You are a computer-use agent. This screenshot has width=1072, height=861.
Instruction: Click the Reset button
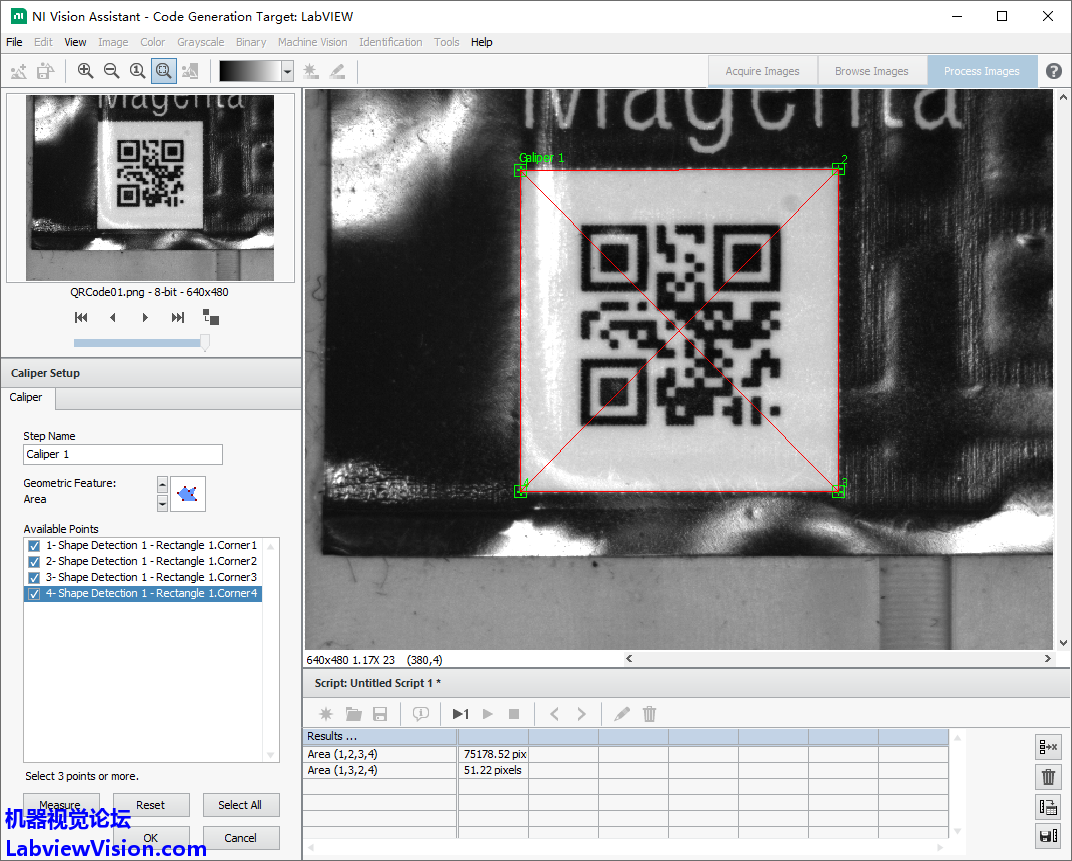pyautogui.click(x=151, y=805)
